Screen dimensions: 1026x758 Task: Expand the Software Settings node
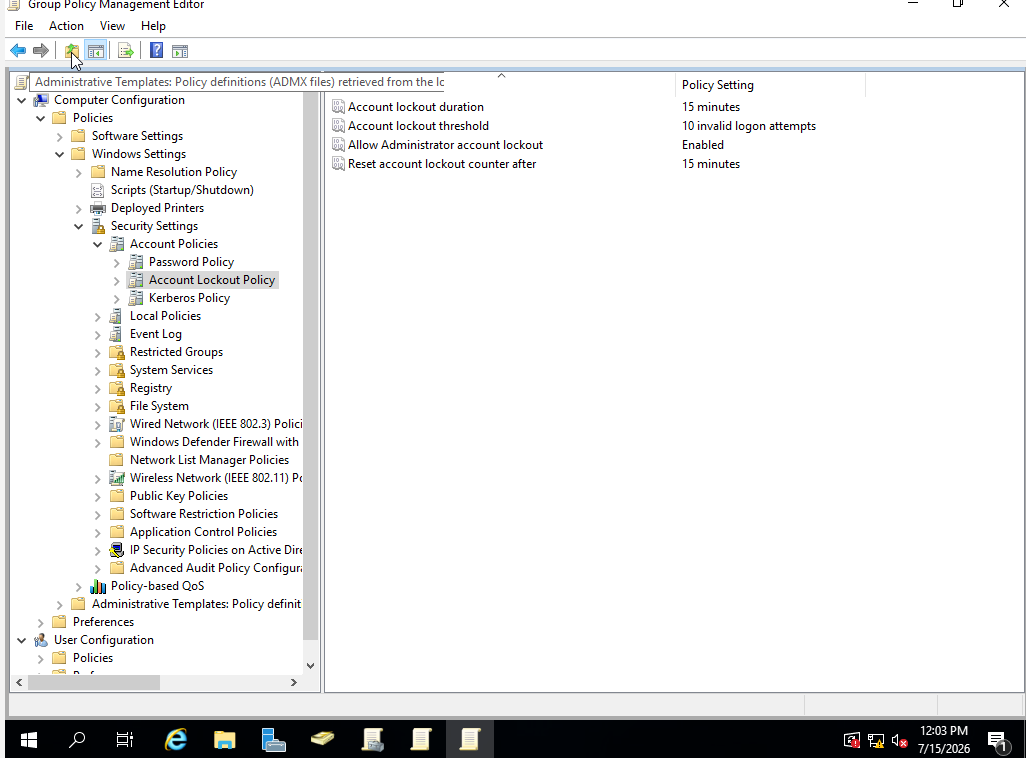pos(60,137)
